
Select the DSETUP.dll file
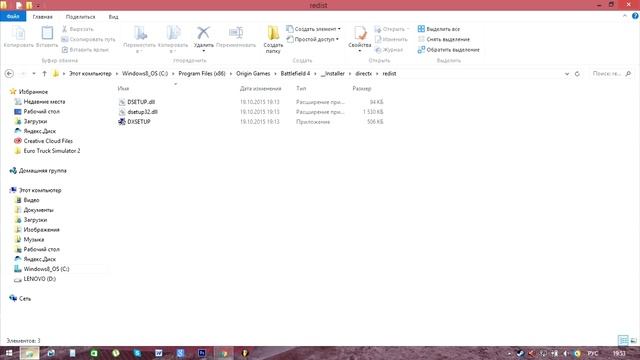[136, 102]
